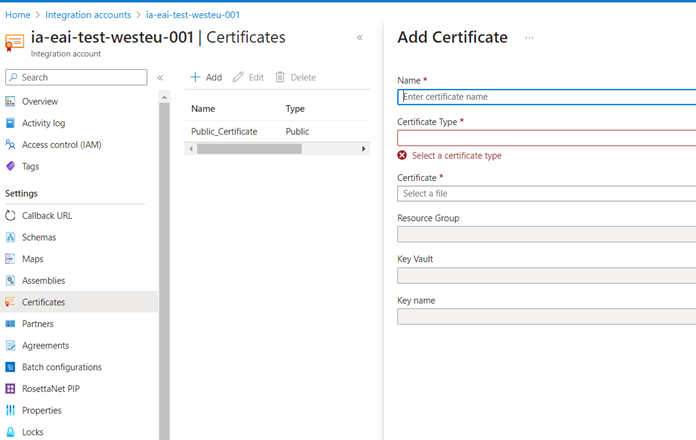Screen dimensions: 696x440
Task: Select Tags menu item
Action: tap(31, 166)
